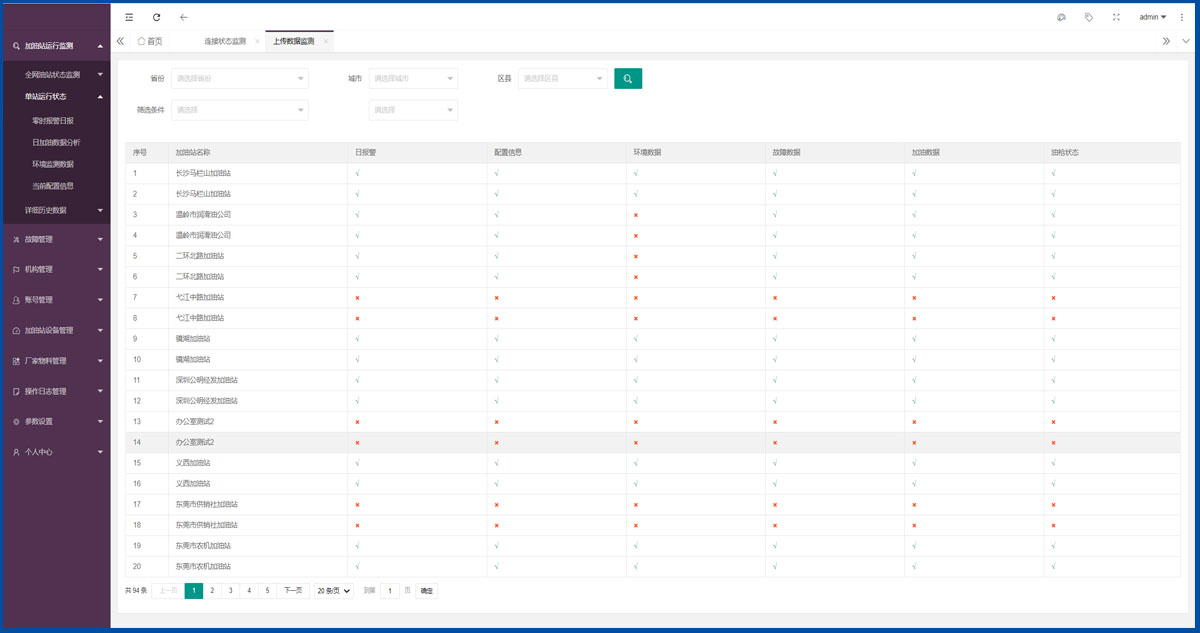The image size is (1200, 633).
Task: Click the page jump number input field
Action: pyautogui.click(x=390, y=591)
